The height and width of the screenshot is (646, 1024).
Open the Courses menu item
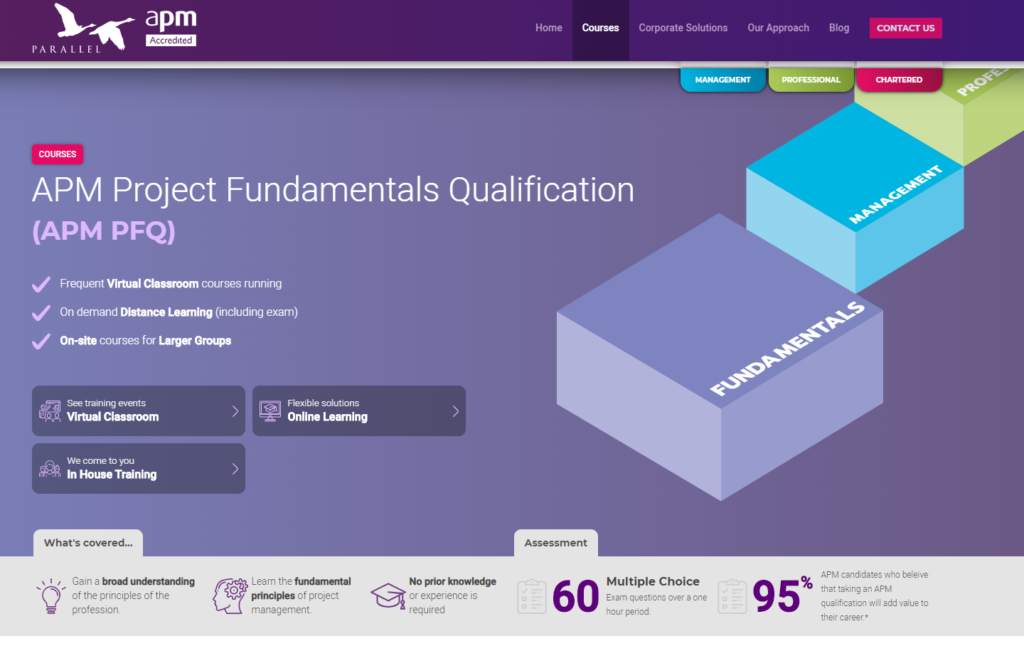pos(600,28)
